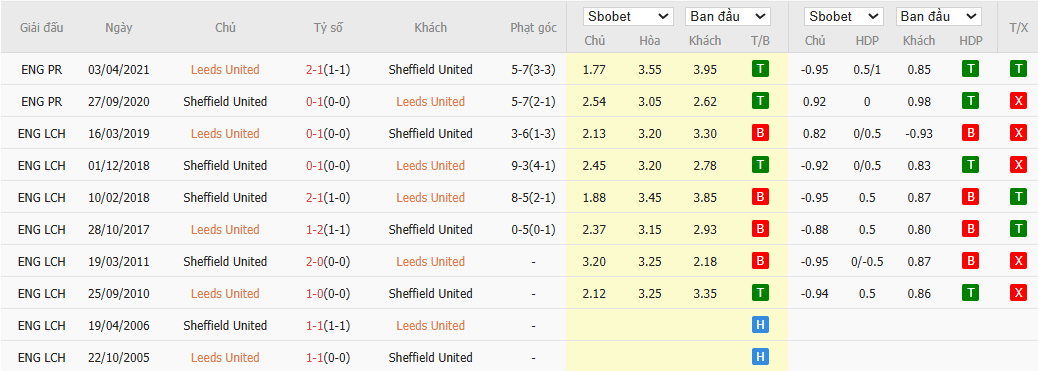Click red X badge in 01/12/2018 T/X column
1038x371 pixels.
coord(1017,165)
